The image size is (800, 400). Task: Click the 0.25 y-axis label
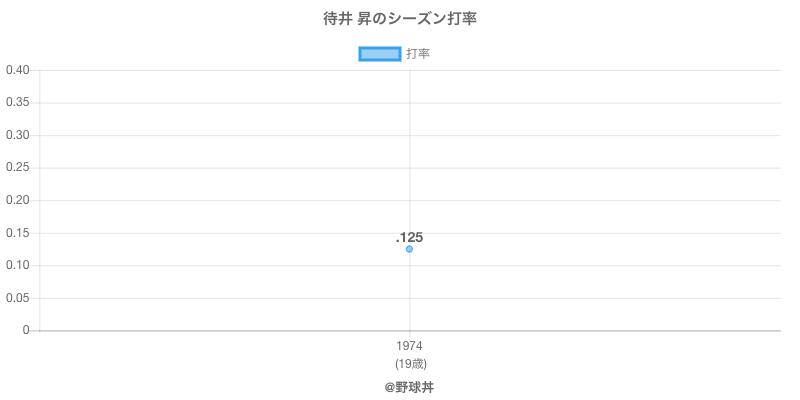click(x=17, y=168)
